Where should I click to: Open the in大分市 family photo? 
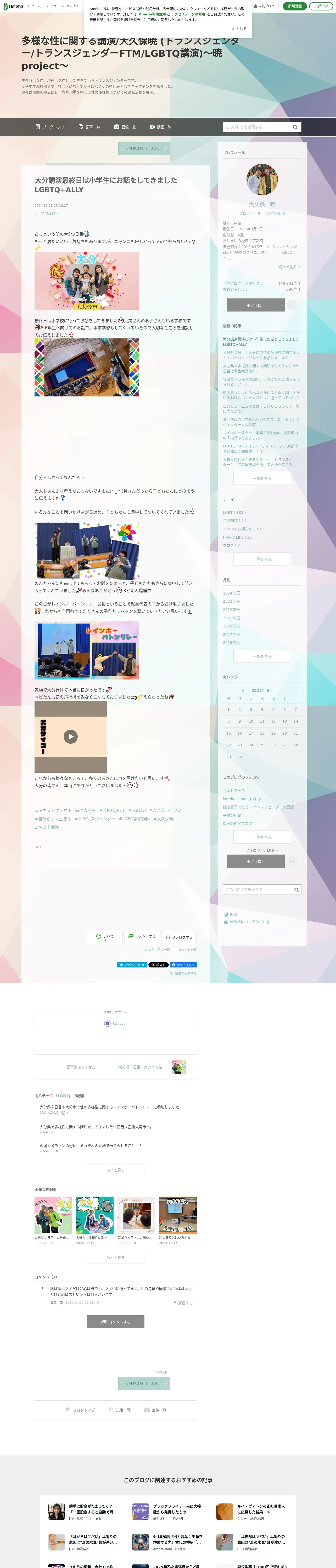87,281
